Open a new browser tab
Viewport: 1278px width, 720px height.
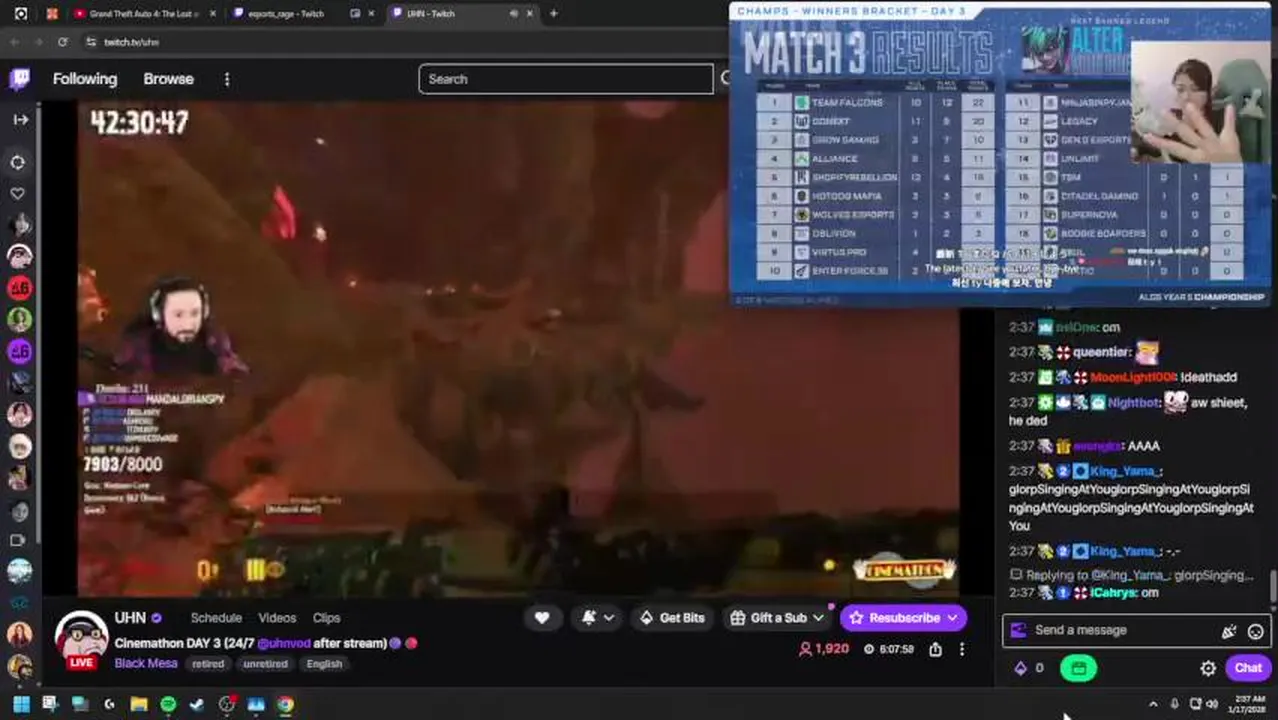554,13
